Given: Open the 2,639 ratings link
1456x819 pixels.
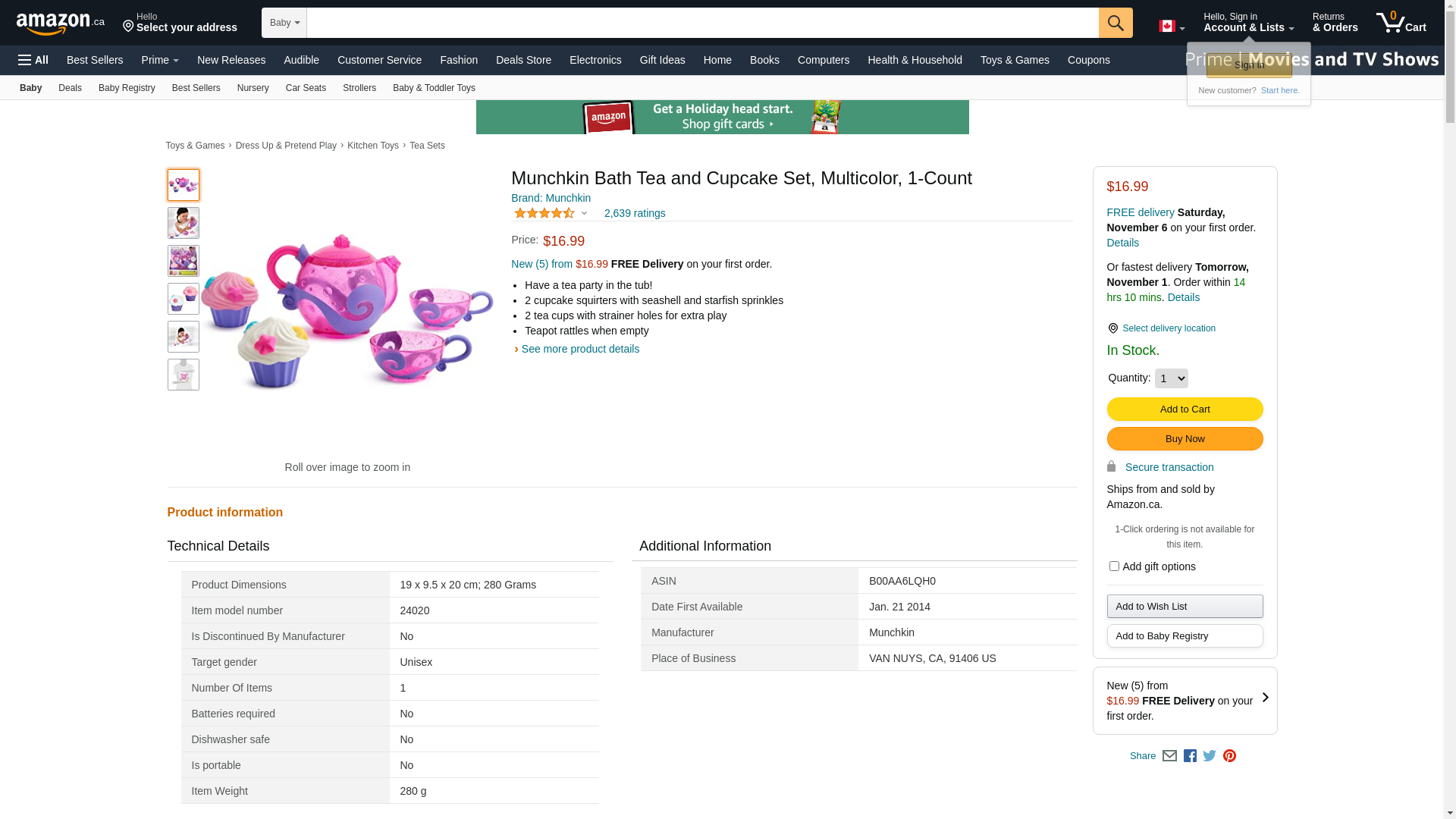Looking at the screenshot, I should (635, 214).
